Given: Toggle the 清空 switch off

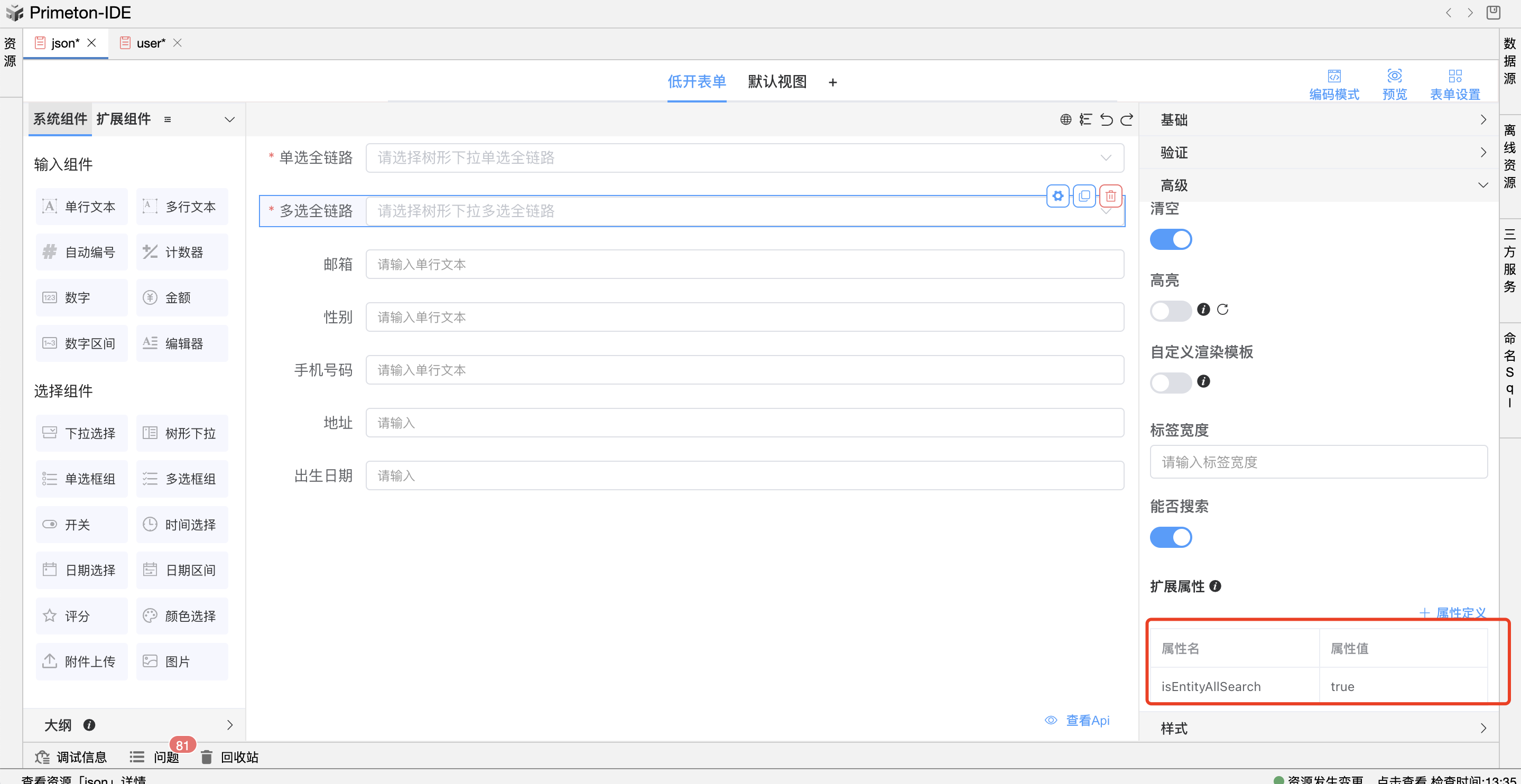Looking at the screenshot, I should pyautogui.click(x=1170, y=240).
